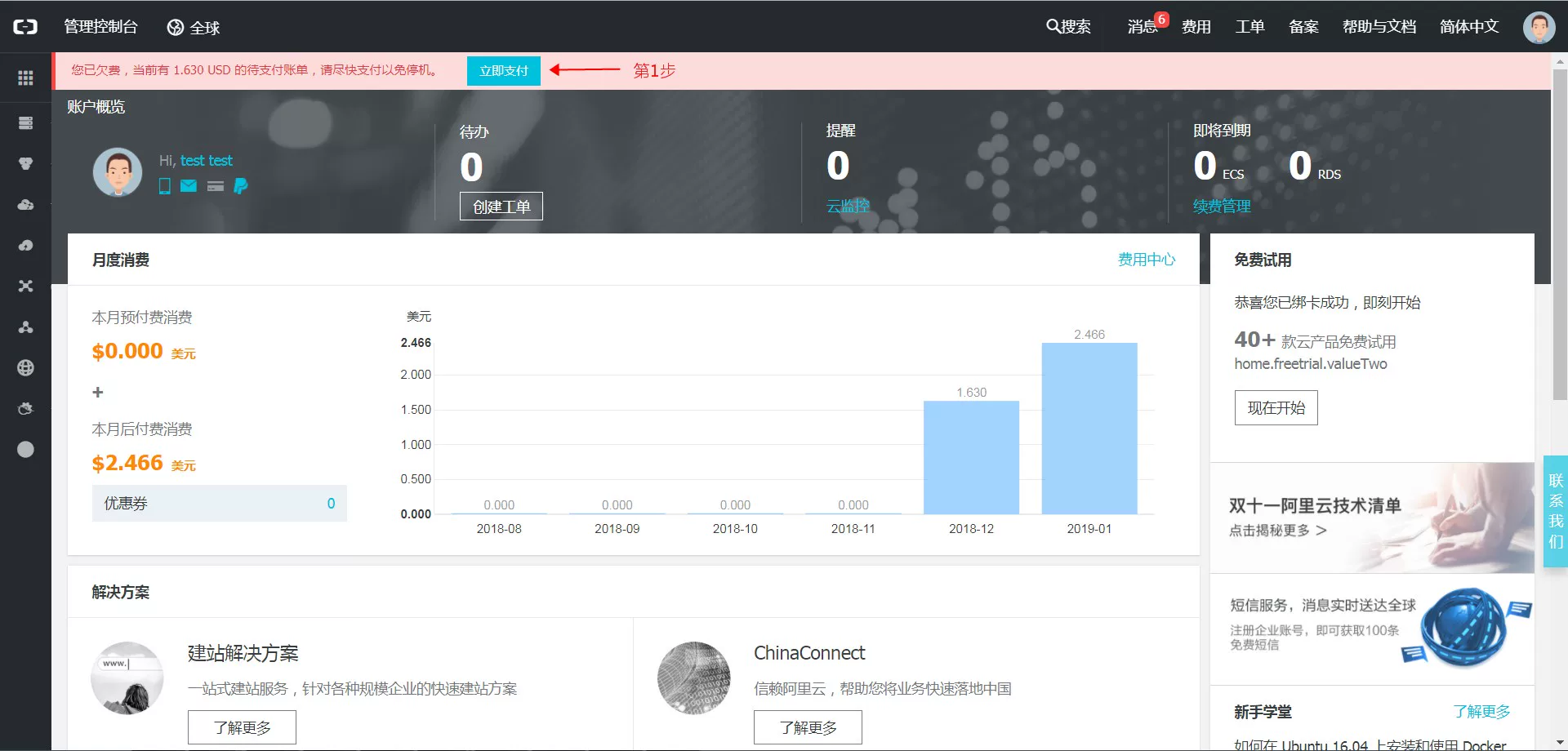1568x751 pixels.
Task: Click the 建站解决方案 title text
Action: (243, 653)
